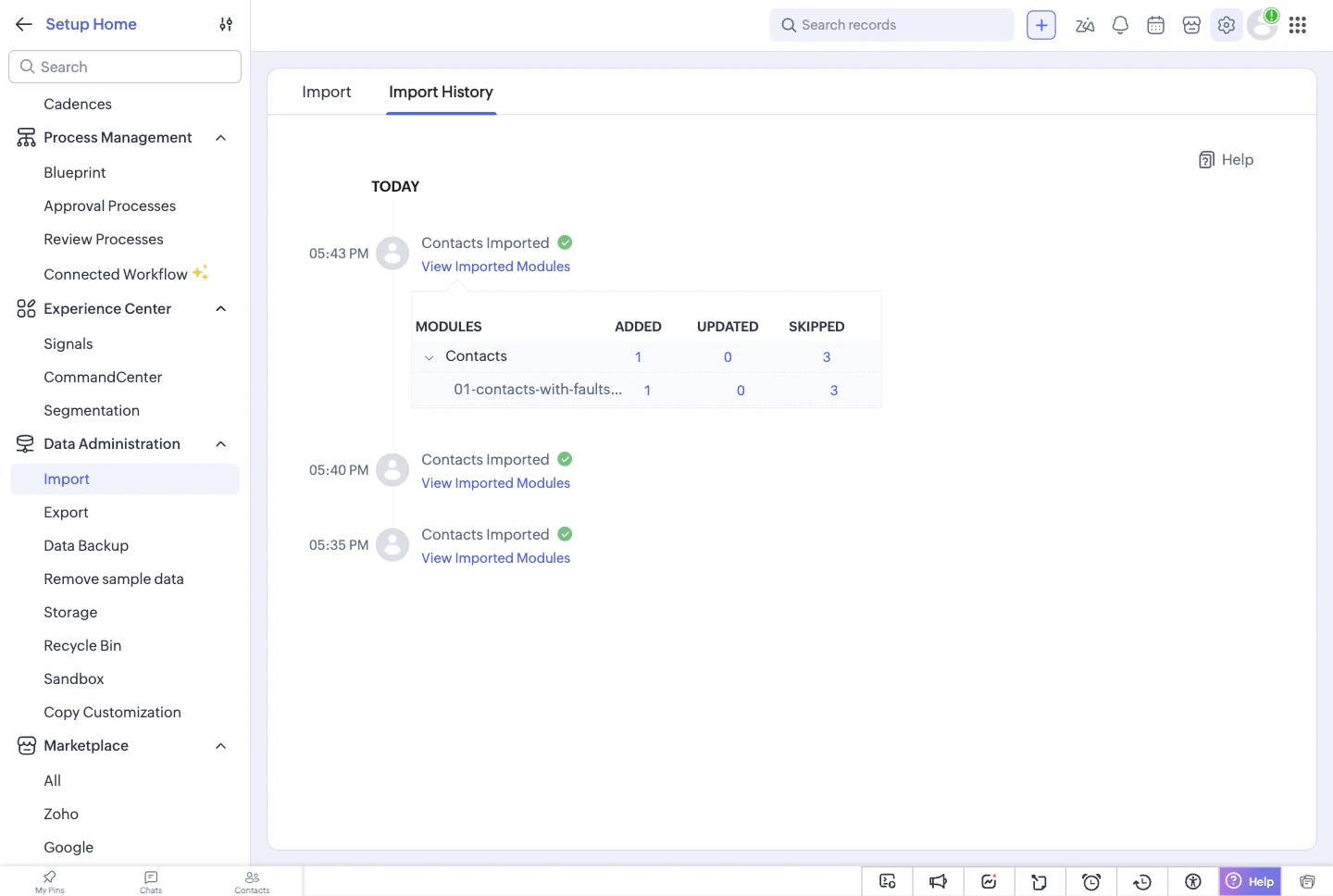Switch to the Import tab
The width and height of the screenshot is (1333, 896).
point(326,92)
